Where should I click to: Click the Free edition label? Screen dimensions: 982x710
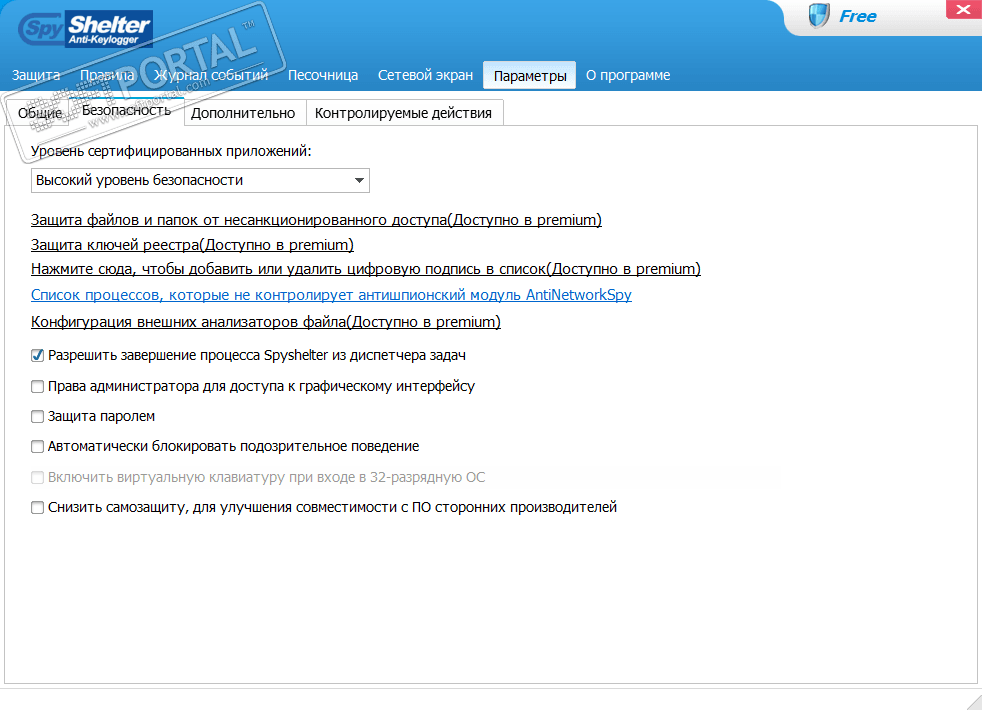(x=857, y=16)
